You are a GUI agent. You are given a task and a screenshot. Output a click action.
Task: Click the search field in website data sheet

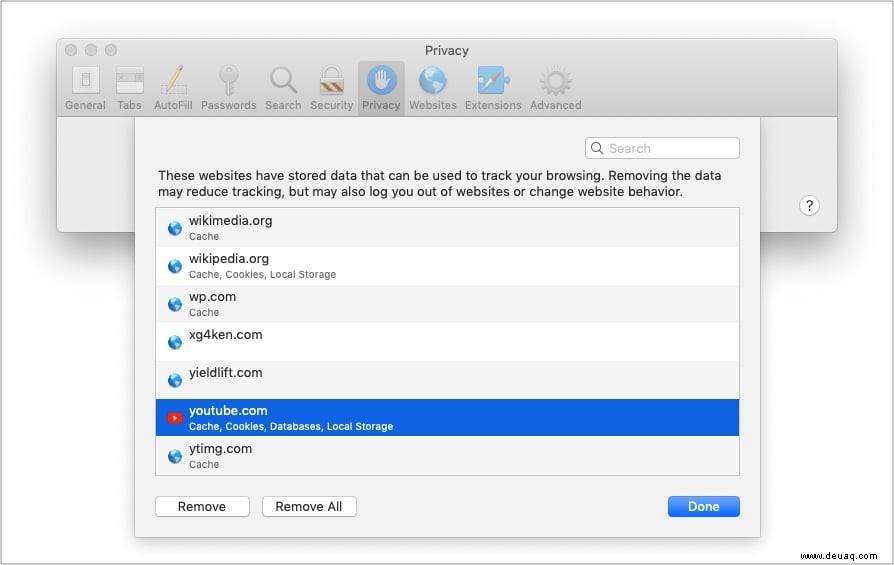point(662,148)
